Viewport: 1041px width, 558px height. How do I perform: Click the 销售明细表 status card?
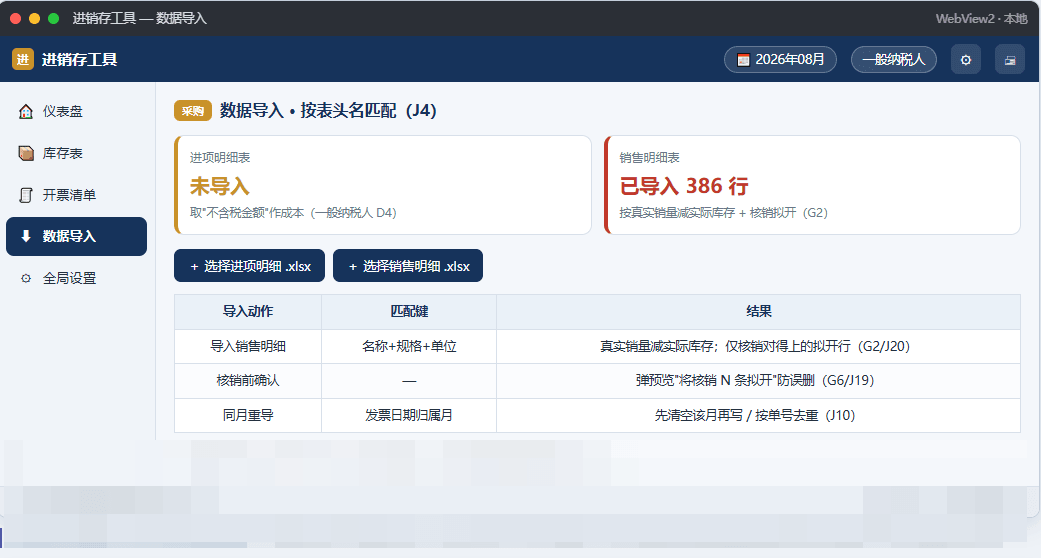[812, 185]
